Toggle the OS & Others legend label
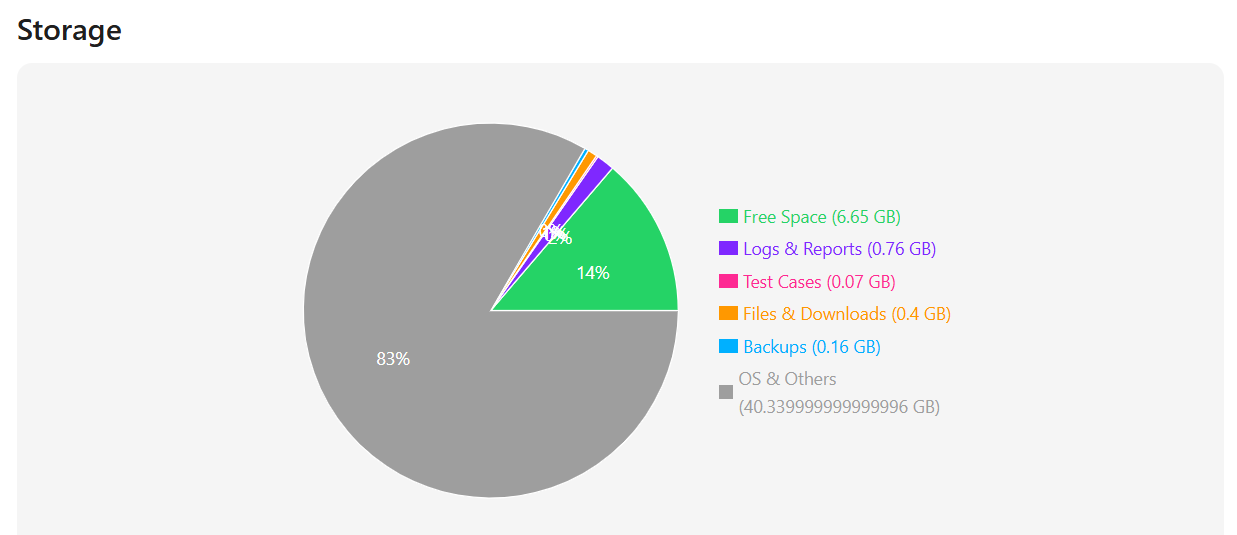This screenshot has width=1237, height=535. coord(839,393)
